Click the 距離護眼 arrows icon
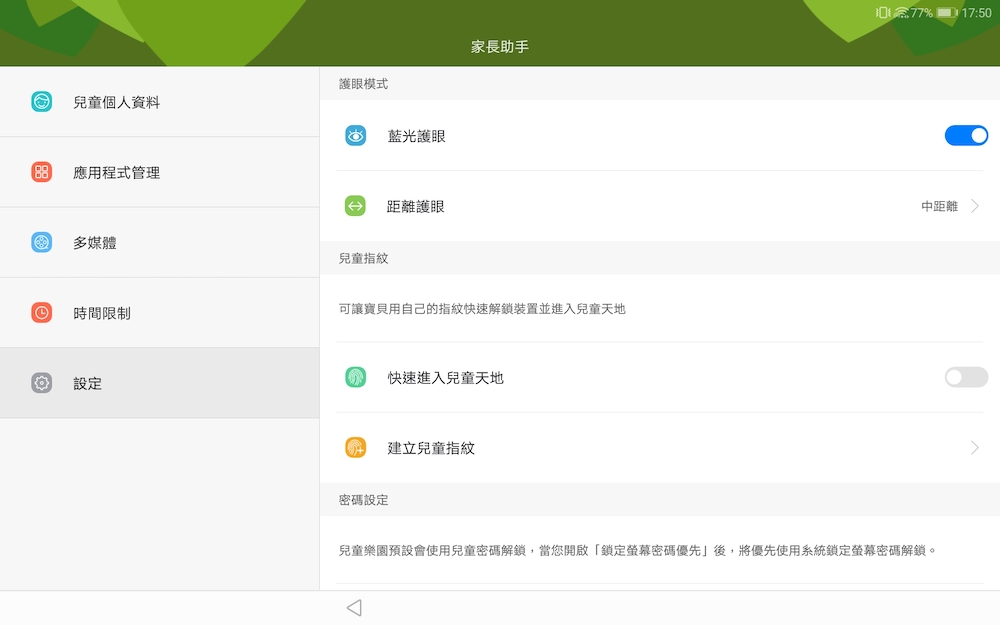Viewport: 1000px width, 625px height. pyautogui.click(x=356, y=206)
